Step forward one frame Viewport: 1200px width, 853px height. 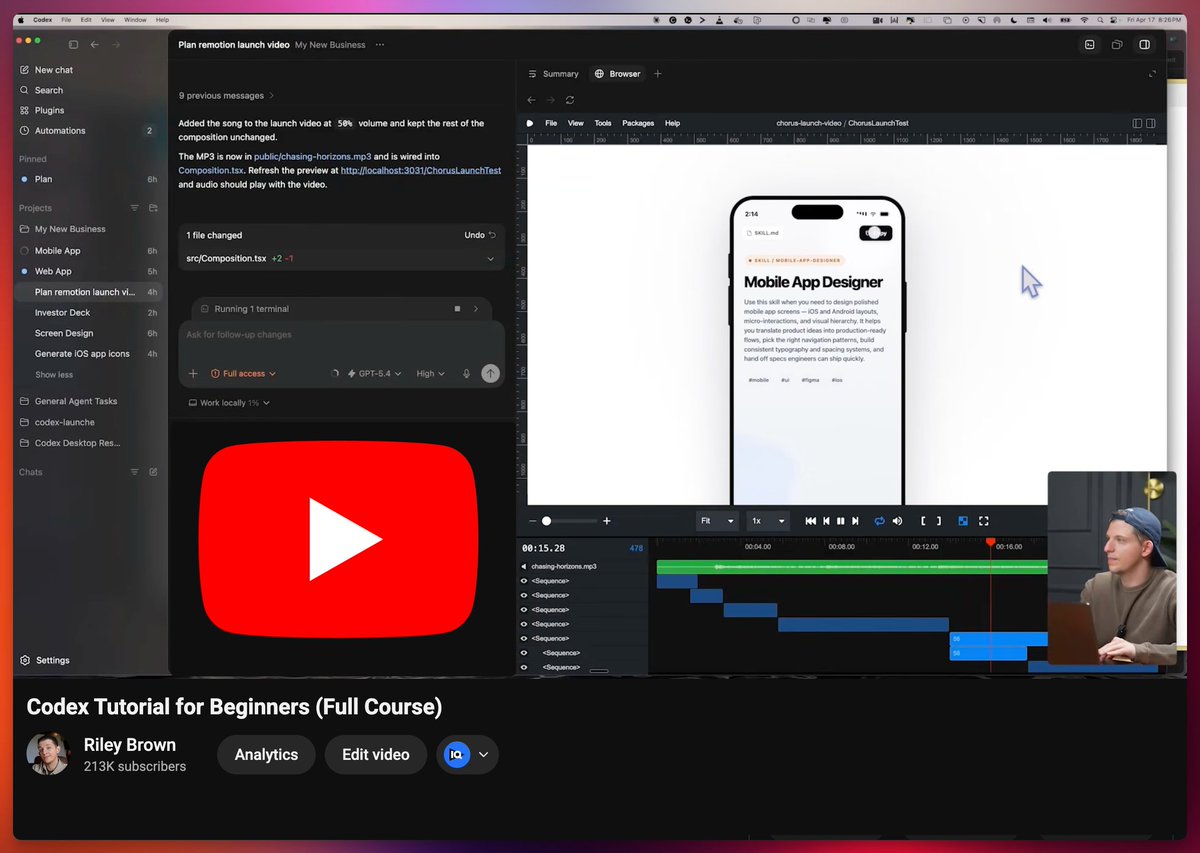pyautogui.click(x=855, y=521)
